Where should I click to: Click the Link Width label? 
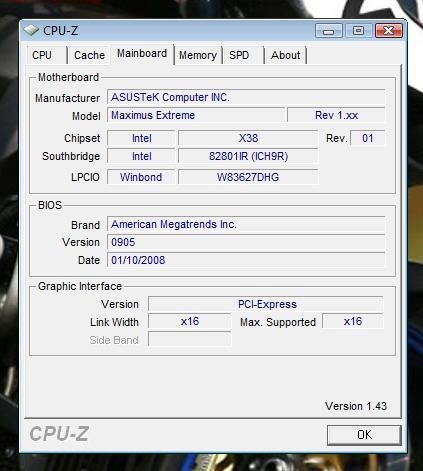tap(114, 322)
